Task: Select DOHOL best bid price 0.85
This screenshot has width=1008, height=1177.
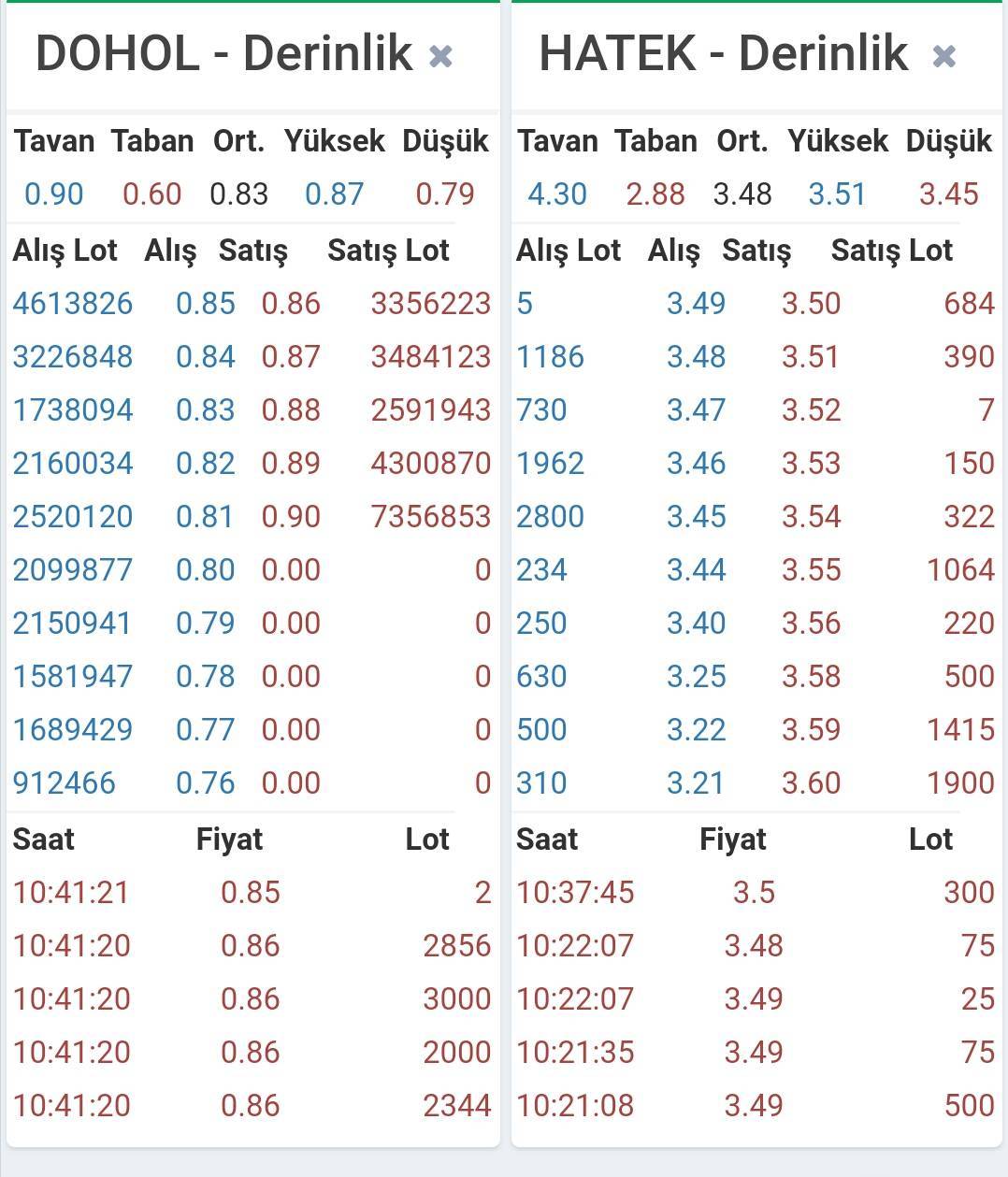Action: coord(205,304)
